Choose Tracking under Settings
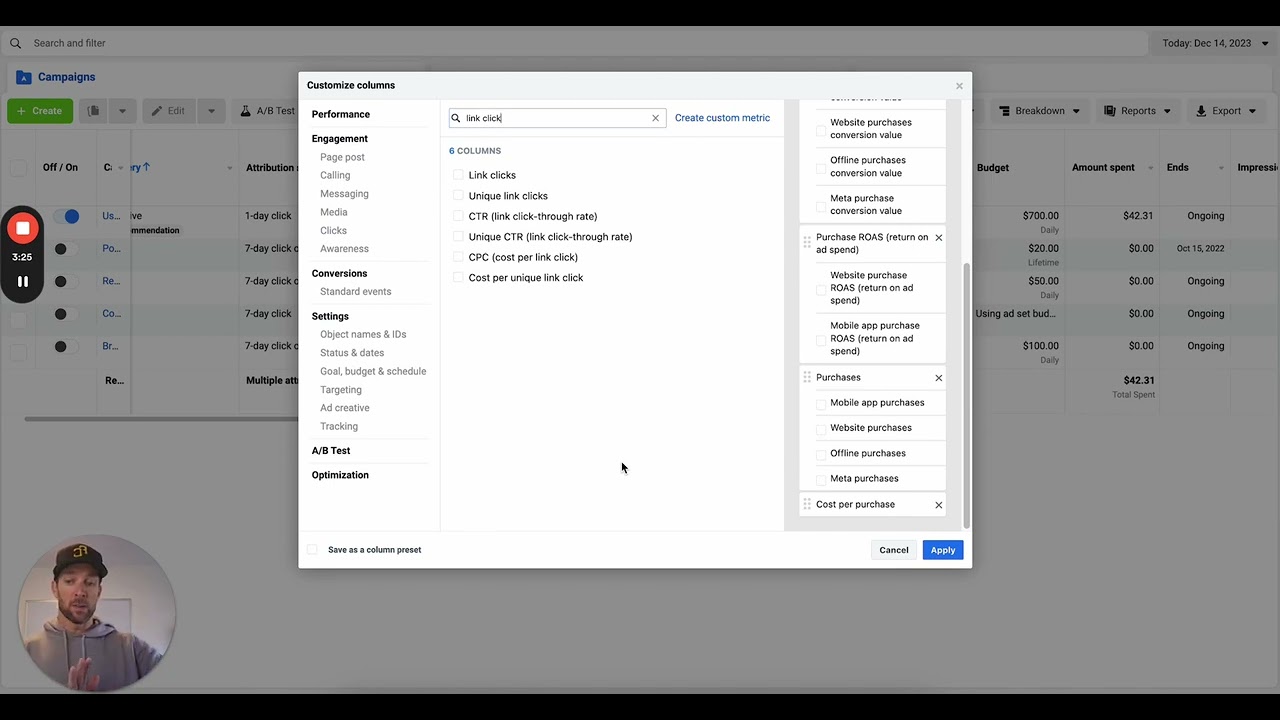Viewport: 1280px width, 720px height. coord(339,426)
